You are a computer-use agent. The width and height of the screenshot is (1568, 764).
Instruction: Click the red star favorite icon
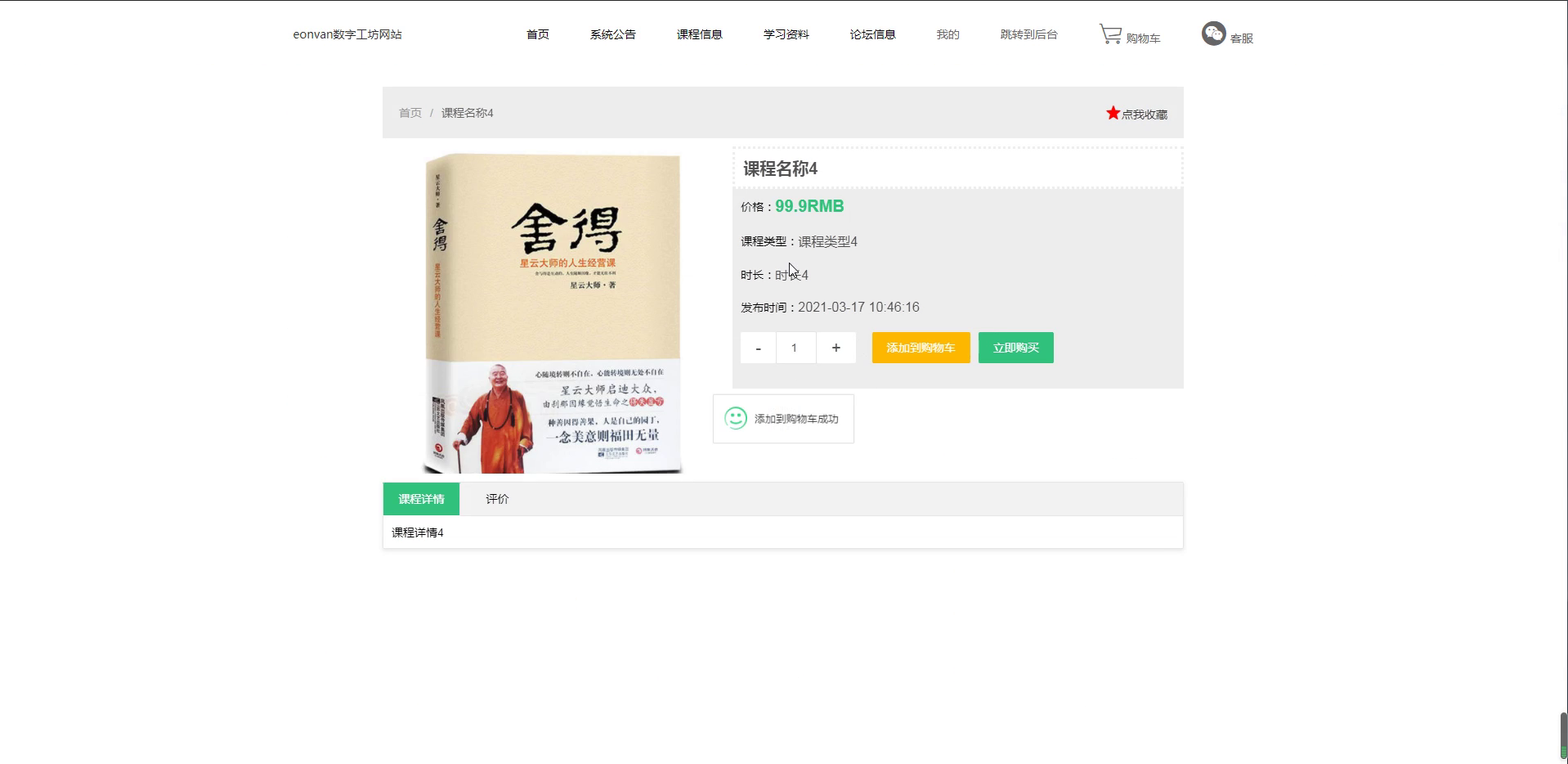tap(1113, 113)
